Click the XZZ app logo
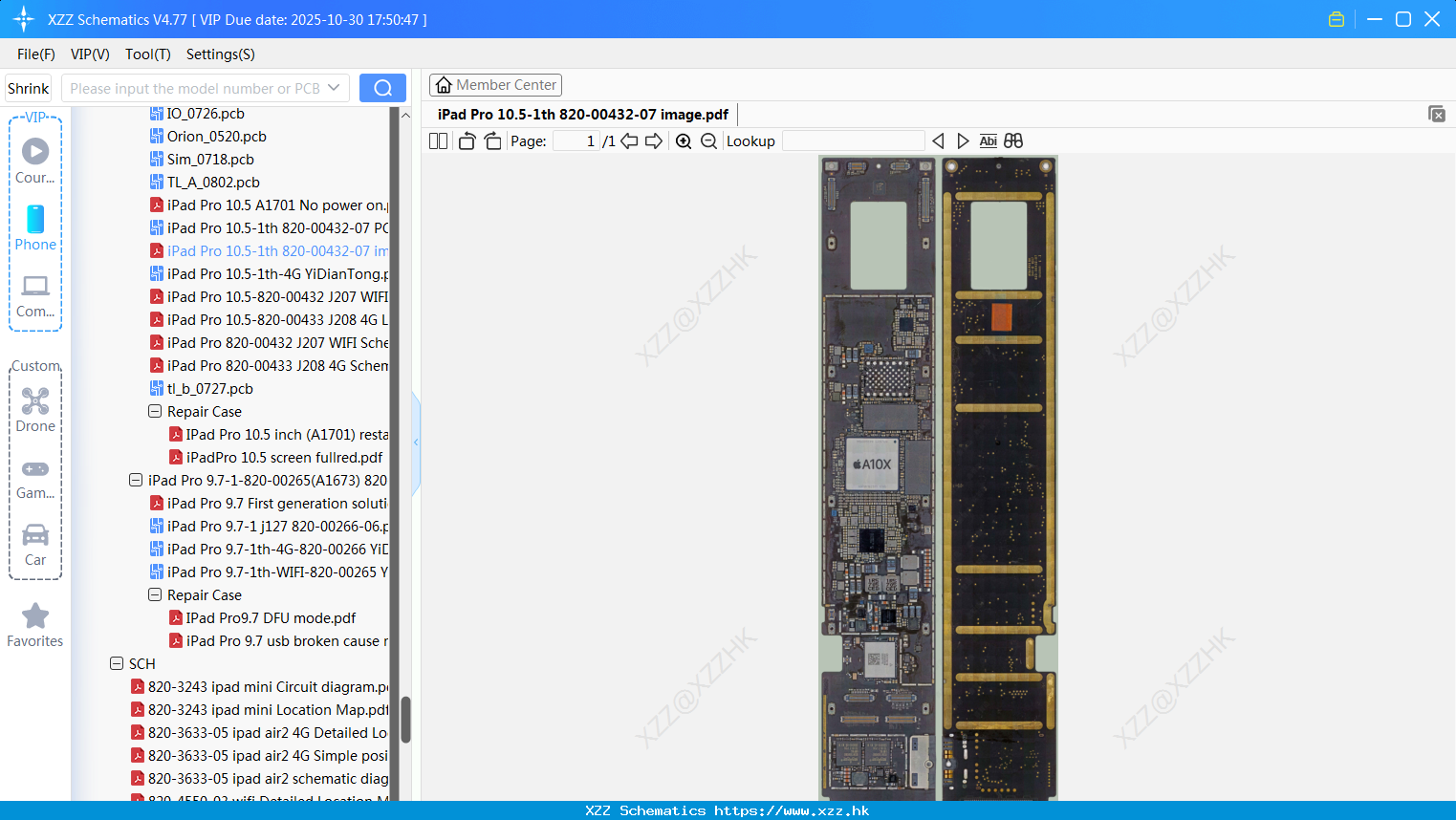The image size is (1456, 820). coord(23,19)
